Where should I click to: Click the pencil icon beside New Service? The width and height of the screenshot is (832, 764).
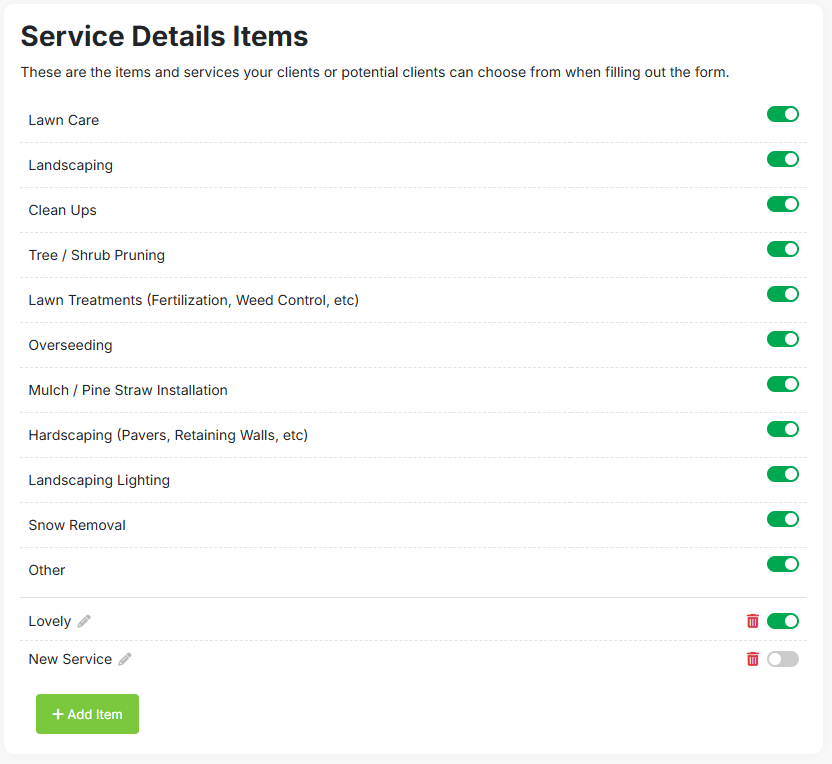[124, 659]
